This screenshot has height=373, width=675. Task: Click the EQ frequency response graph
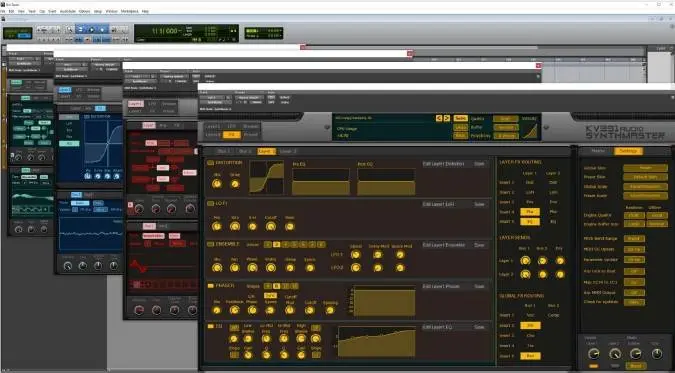(x=377, y=342)
